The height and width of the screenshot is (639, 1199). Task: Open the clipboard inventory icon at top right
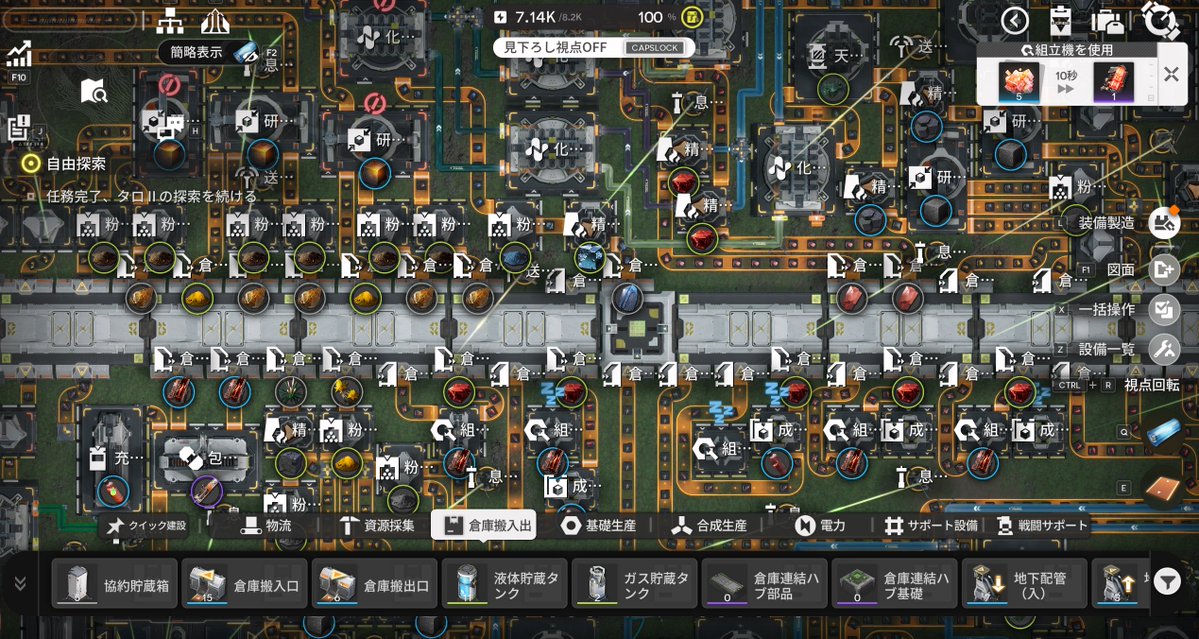1061,21
